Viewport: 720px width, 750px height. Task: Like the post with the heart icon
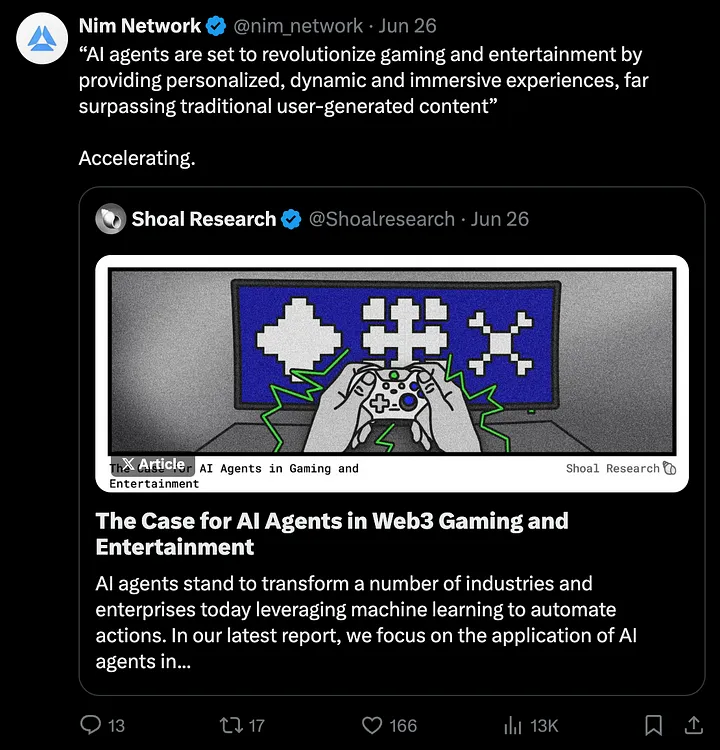[x=372, y=725]
